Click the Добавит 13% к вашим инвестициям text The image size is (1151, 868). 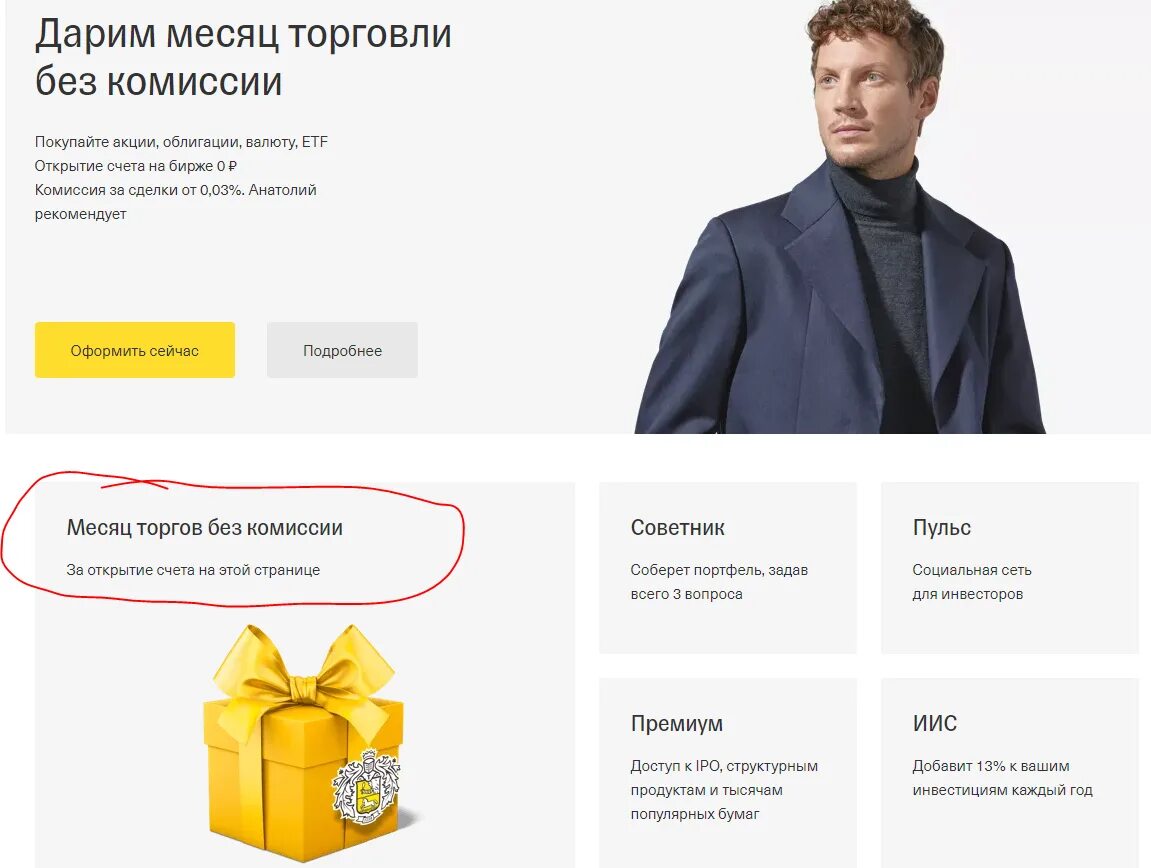pos(1002,778)
